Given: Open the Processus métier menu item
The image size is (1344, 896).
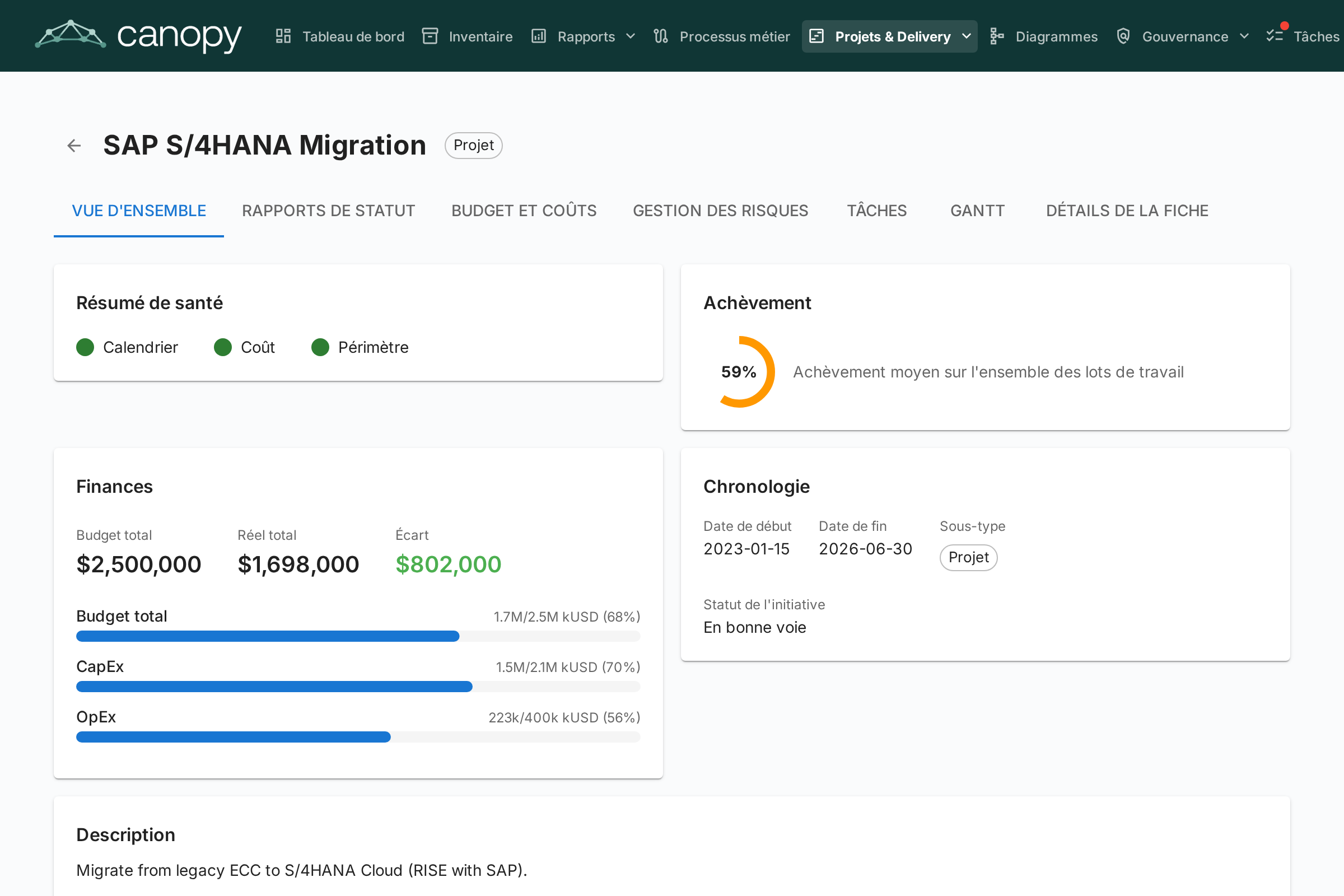Looking at the screenshot, I should coord(721,36).
